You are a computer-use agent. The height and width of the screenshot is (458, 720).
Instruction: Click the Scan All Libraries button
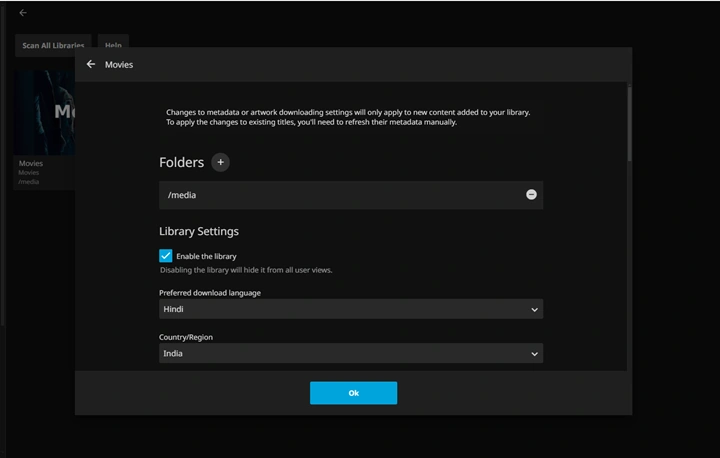click(53, 45)
